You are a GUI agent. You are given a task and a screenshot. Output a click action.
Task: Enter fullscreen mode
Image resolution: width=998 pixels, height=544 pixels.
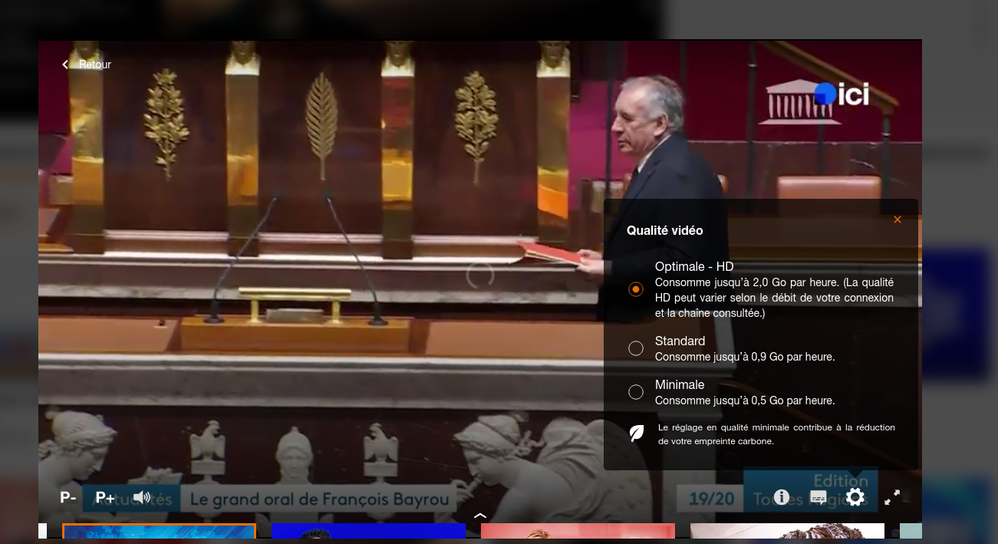tap(892, 498)
